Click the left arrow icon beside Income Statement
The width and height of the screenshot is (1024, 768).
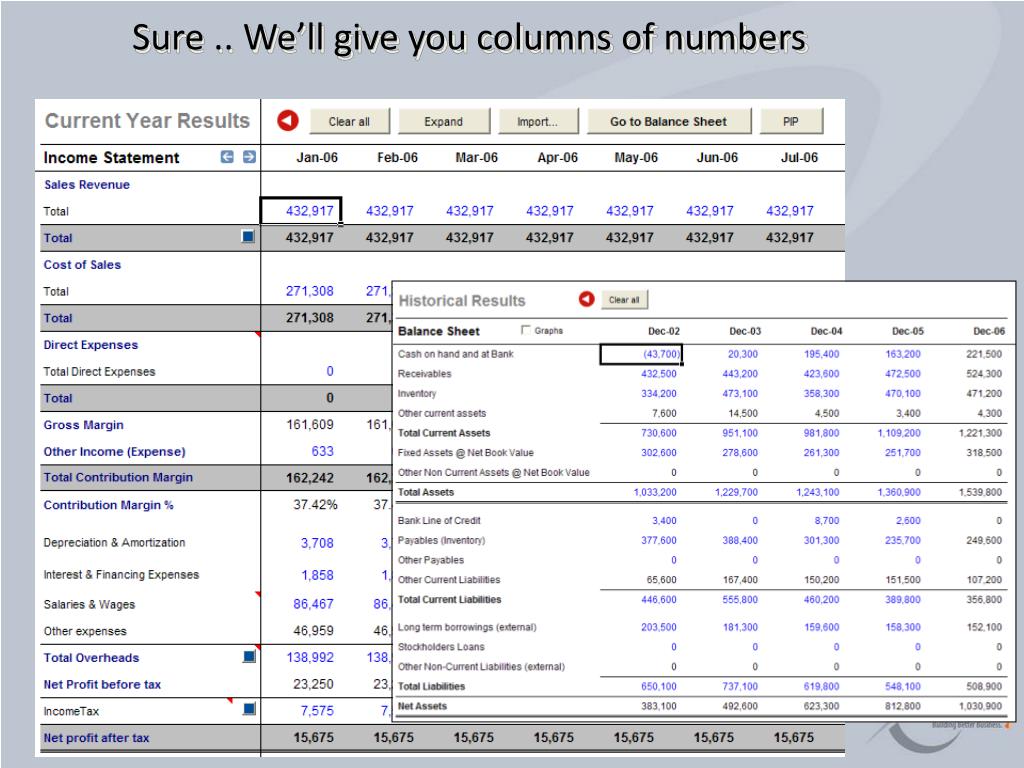click(x=227, y=157)
